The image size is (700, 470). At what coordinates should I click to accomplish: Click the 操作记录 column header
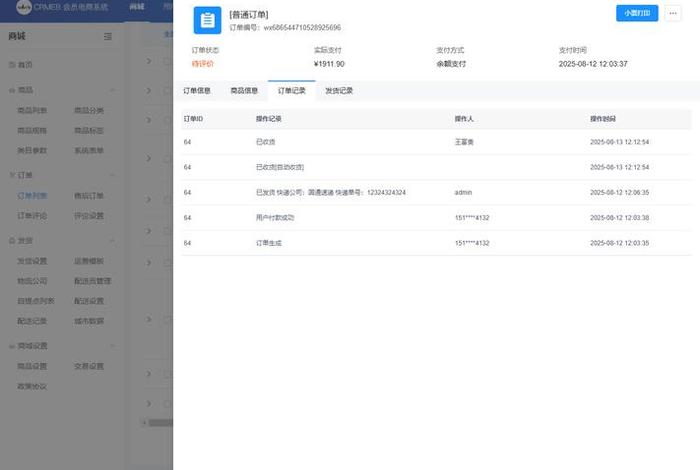point(268,119)
